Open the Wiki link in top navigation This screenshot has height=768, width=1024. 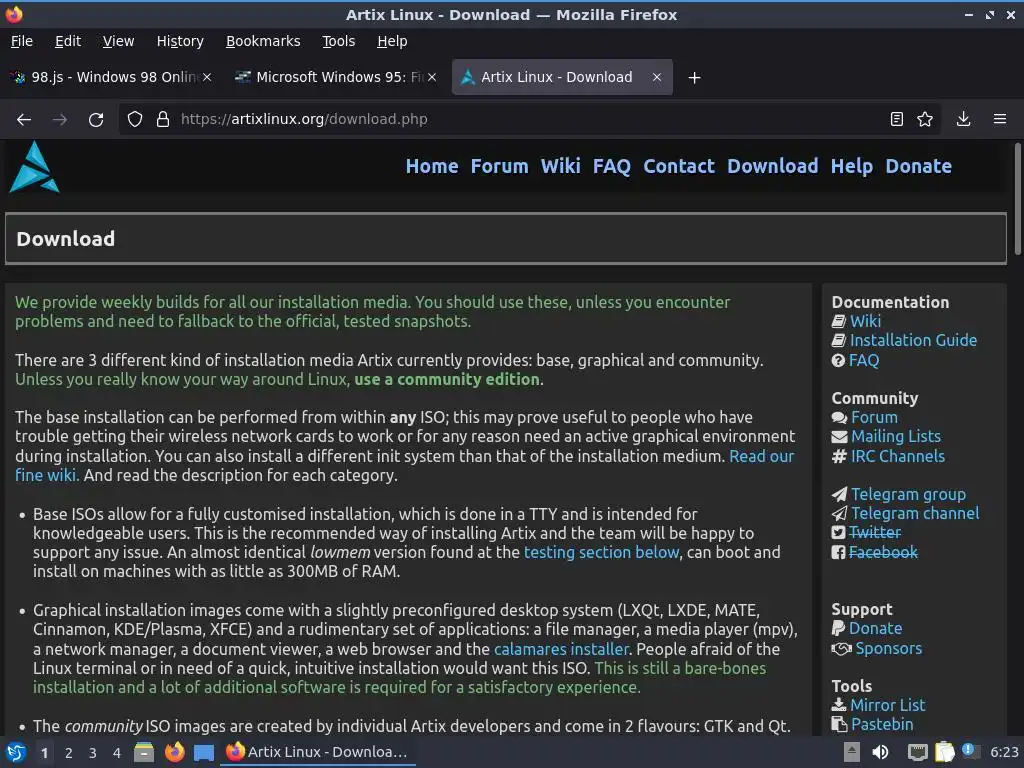pos(560,167)
